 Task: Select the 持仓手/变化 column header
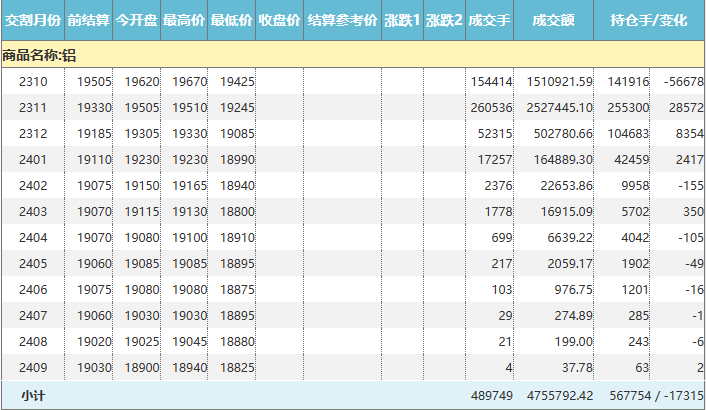[648, 20]
